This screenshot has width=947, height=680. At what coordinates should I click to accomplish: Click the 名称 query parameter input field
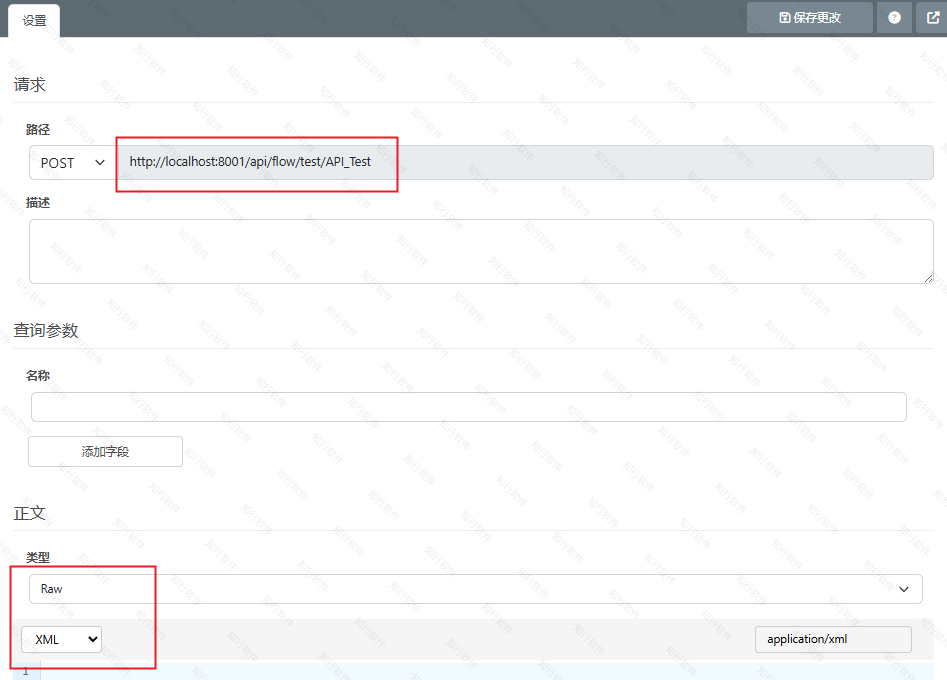tap(468, 407)
